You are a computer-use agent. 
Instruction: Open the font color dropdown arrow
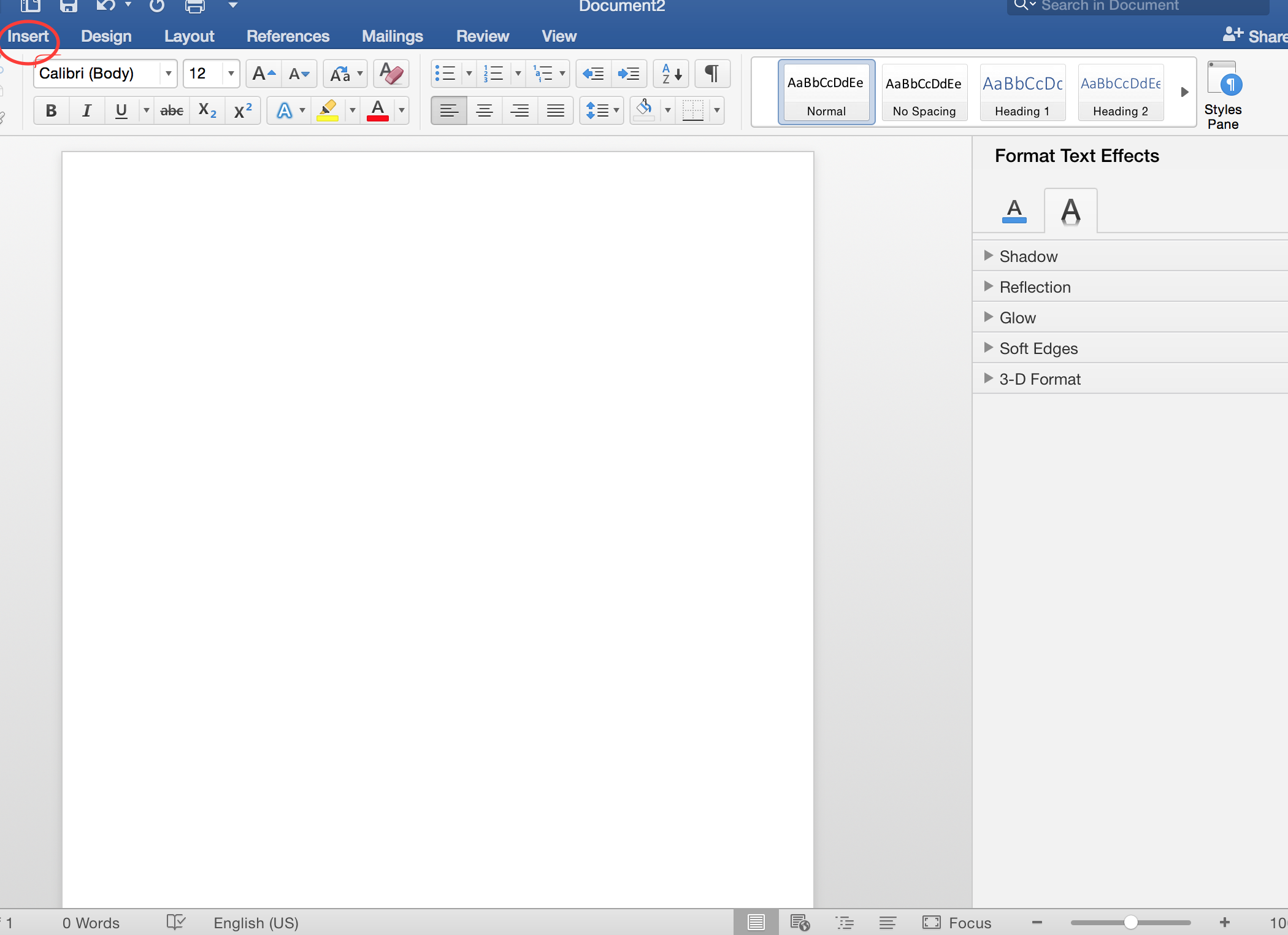(401, 110)
